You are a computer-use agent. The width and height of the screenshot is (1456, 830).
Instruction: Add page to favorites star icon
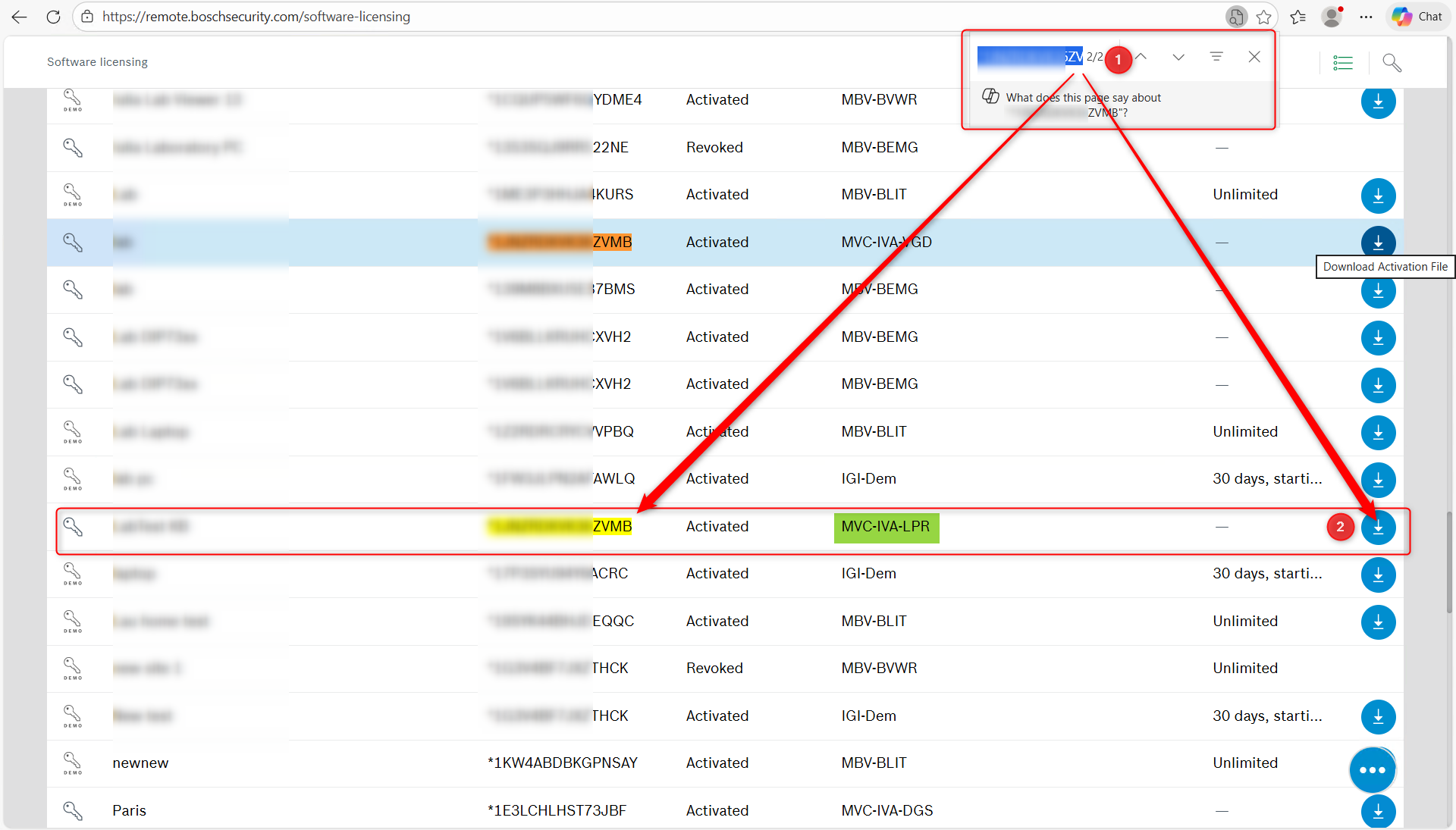(1263, 17)
